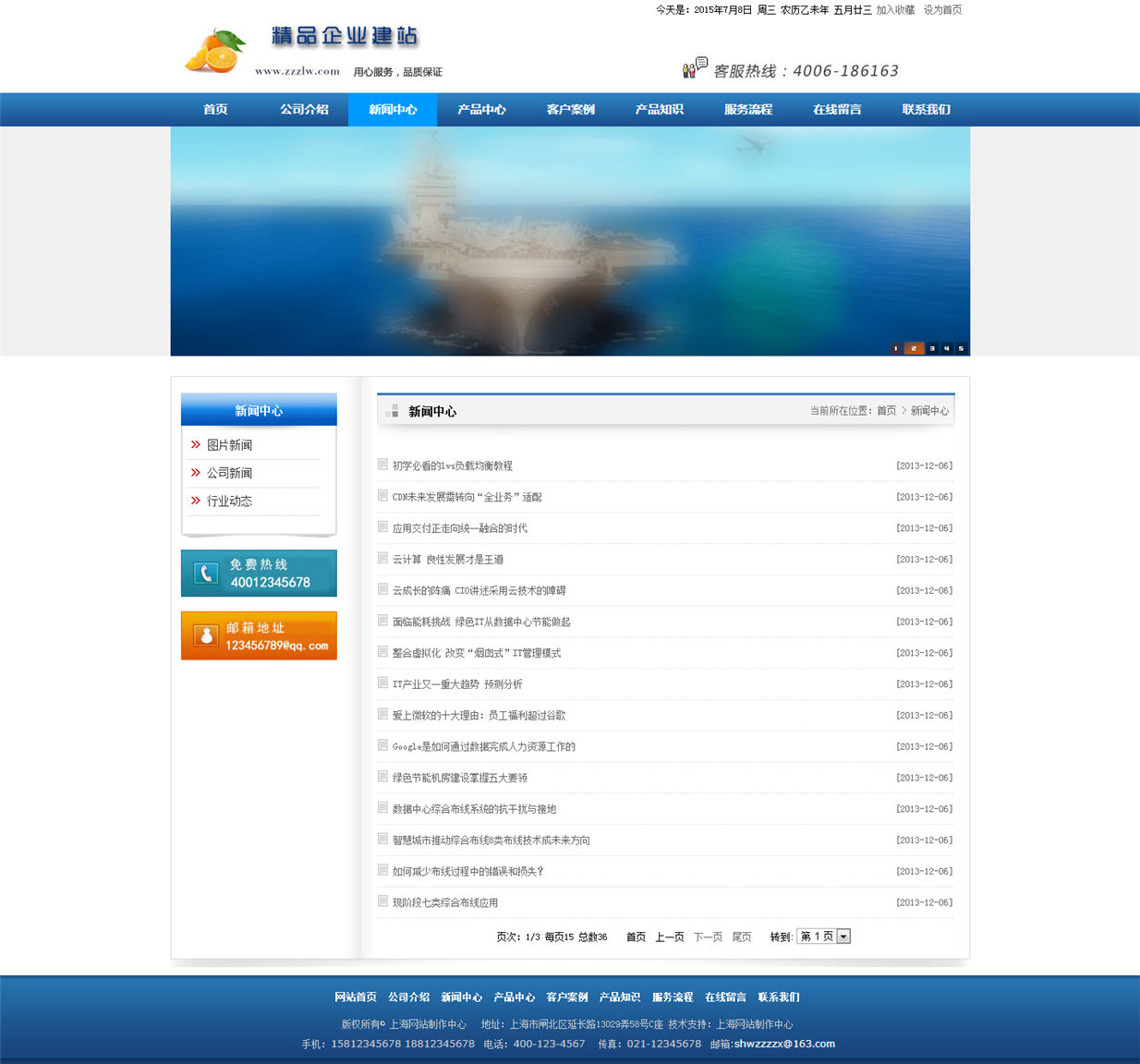
Task: Open article 绿色节能机房建设掌握五大要领
Action: coord(459,778)
